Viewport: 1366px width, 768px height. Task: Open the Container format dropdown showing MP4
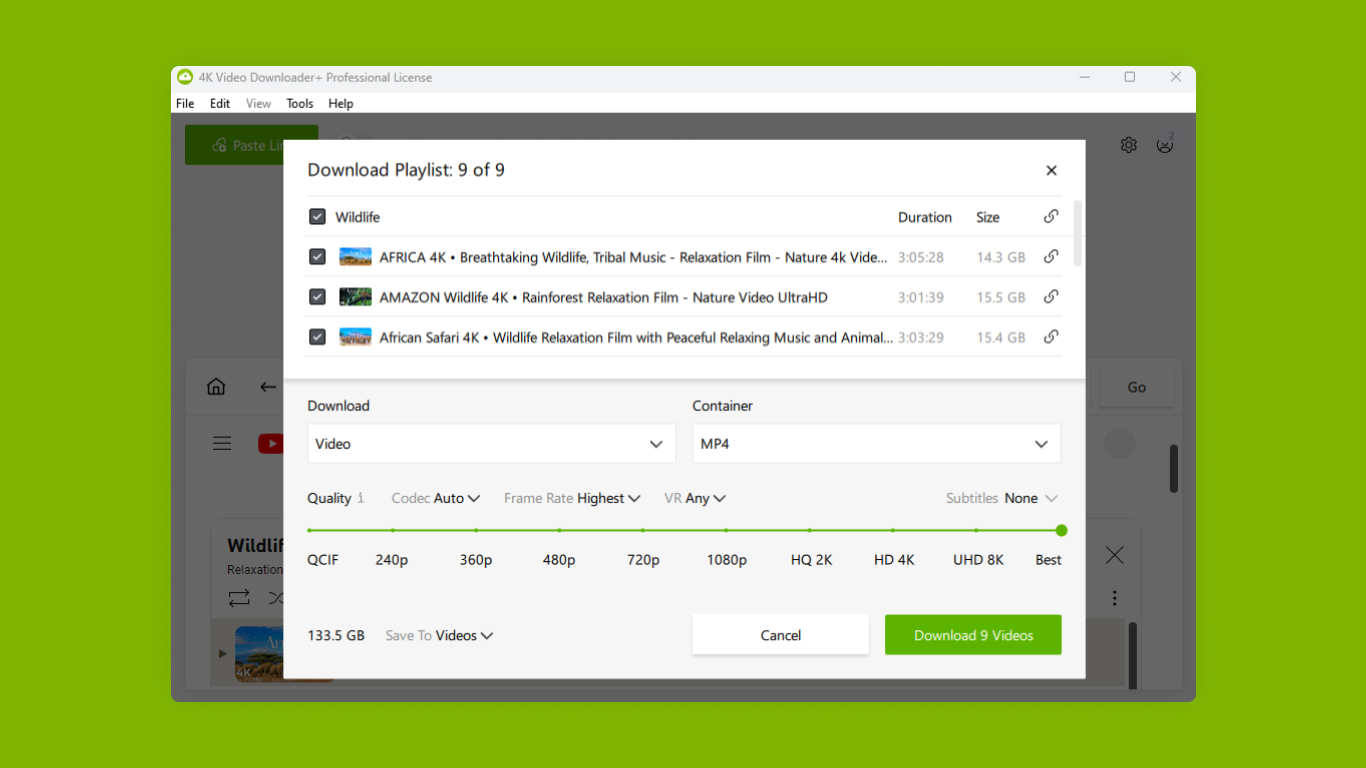876,443
